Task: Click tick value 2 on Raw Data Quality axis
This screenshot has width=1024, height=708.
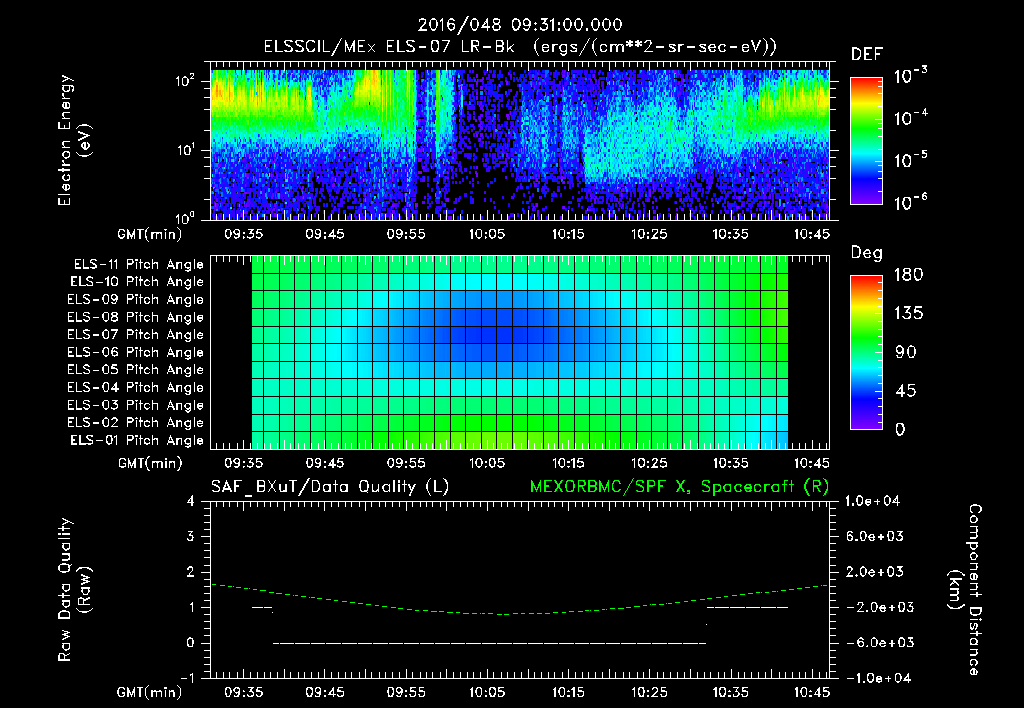Action: point(191,571)
